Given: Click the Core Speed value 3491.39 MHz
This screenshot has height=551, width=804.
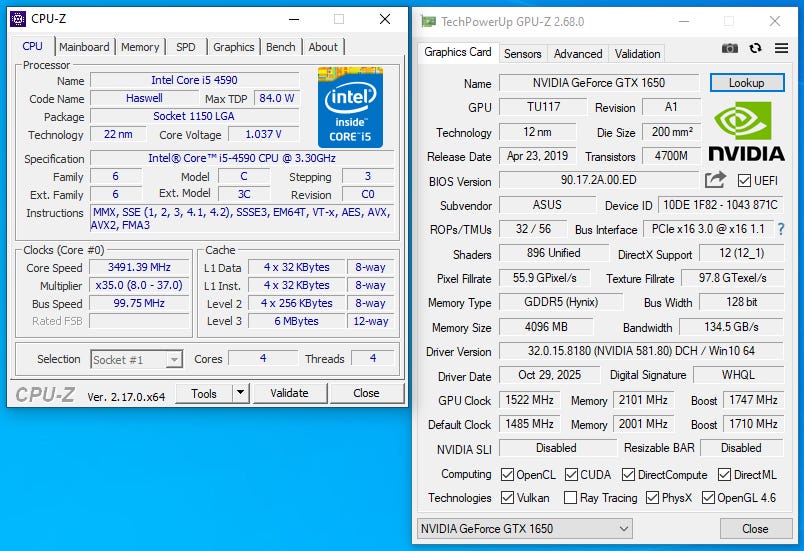Looking at the screenshot, I should (139, 267).
